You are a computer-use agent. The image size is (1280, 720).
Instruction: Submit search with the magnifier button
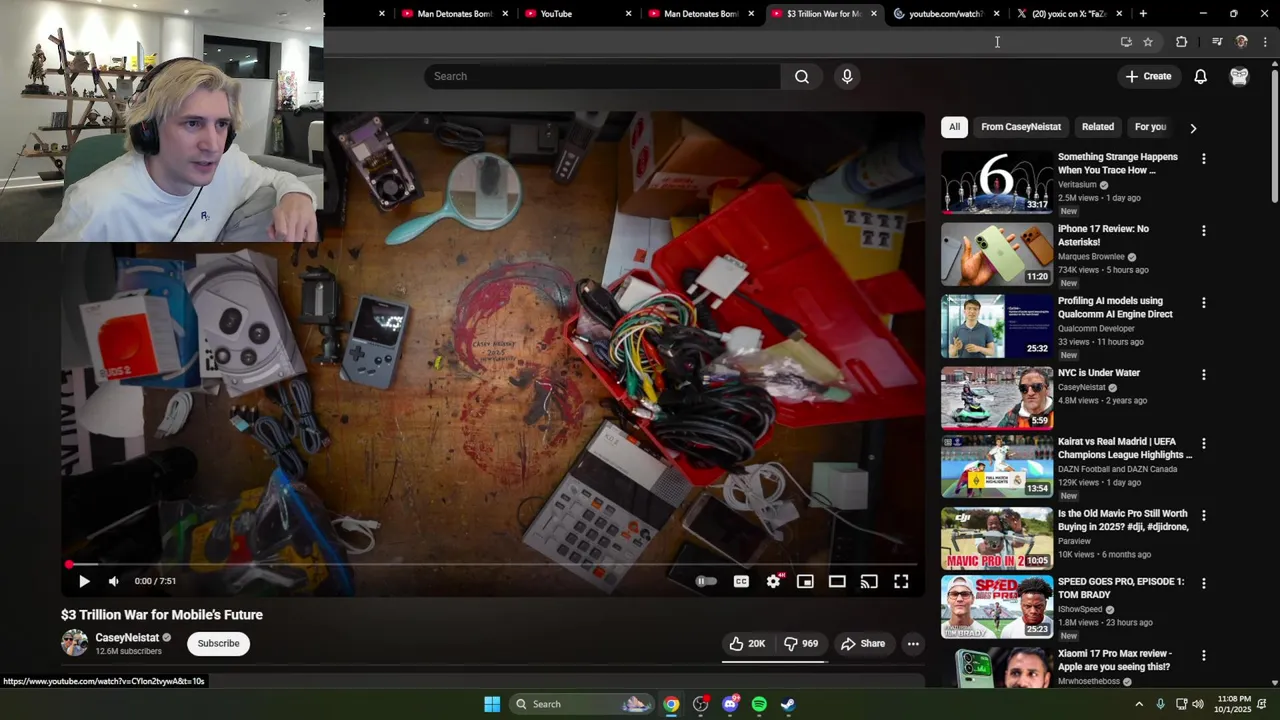pyautogui.click(x=802, y=76)
